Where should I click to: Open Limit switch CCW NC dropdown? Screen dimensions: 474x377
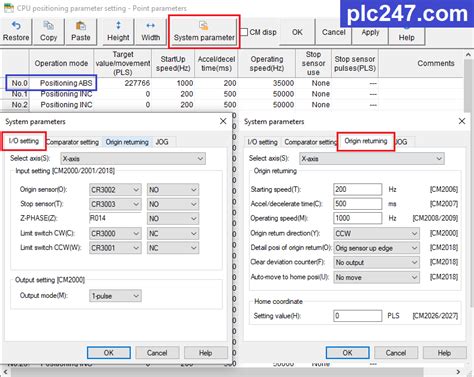coord(173,248)
